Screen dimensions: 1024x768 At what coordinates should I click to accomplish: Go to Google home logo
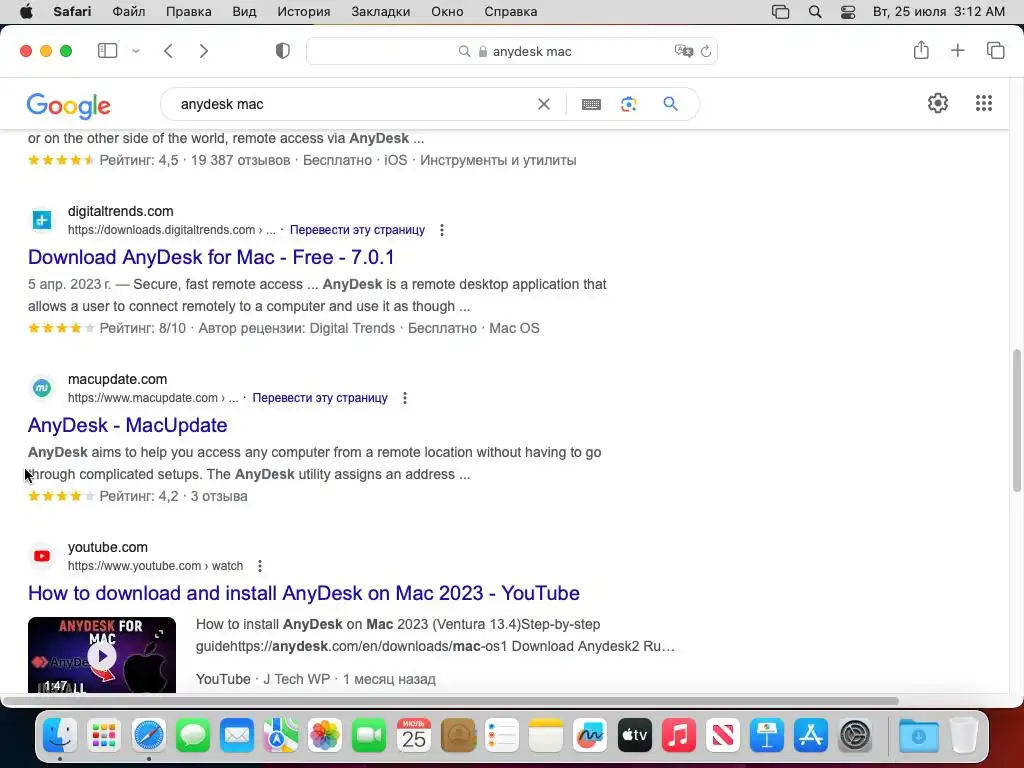click(x=69, y=105)
